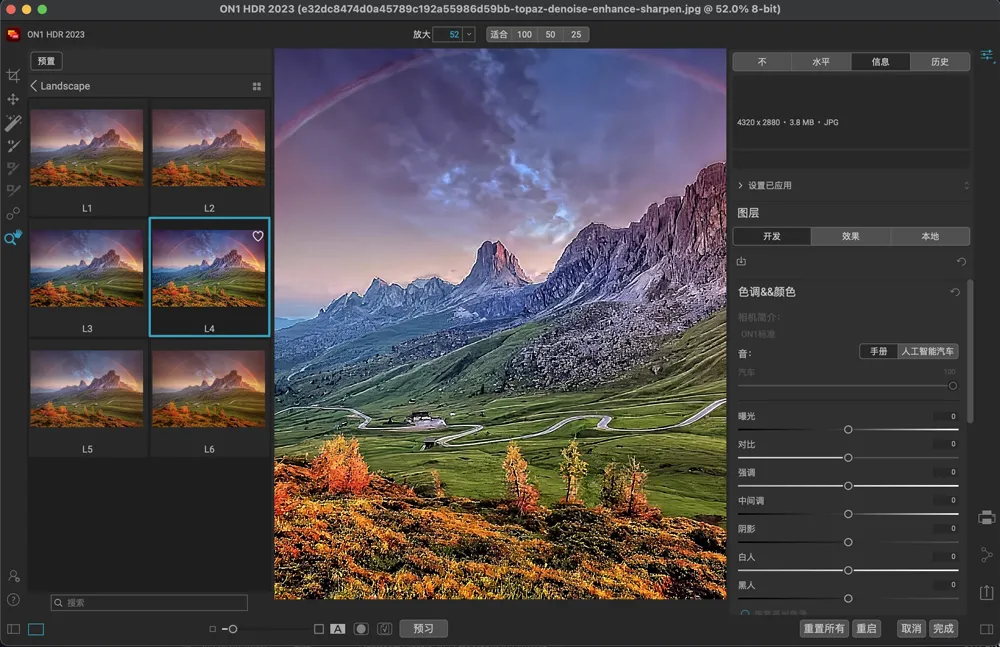Image resolution: width=1000 pixels, height=647 pixels.
Task: Click the 曝光 exposure slider handle
Action: pos(848,429)
